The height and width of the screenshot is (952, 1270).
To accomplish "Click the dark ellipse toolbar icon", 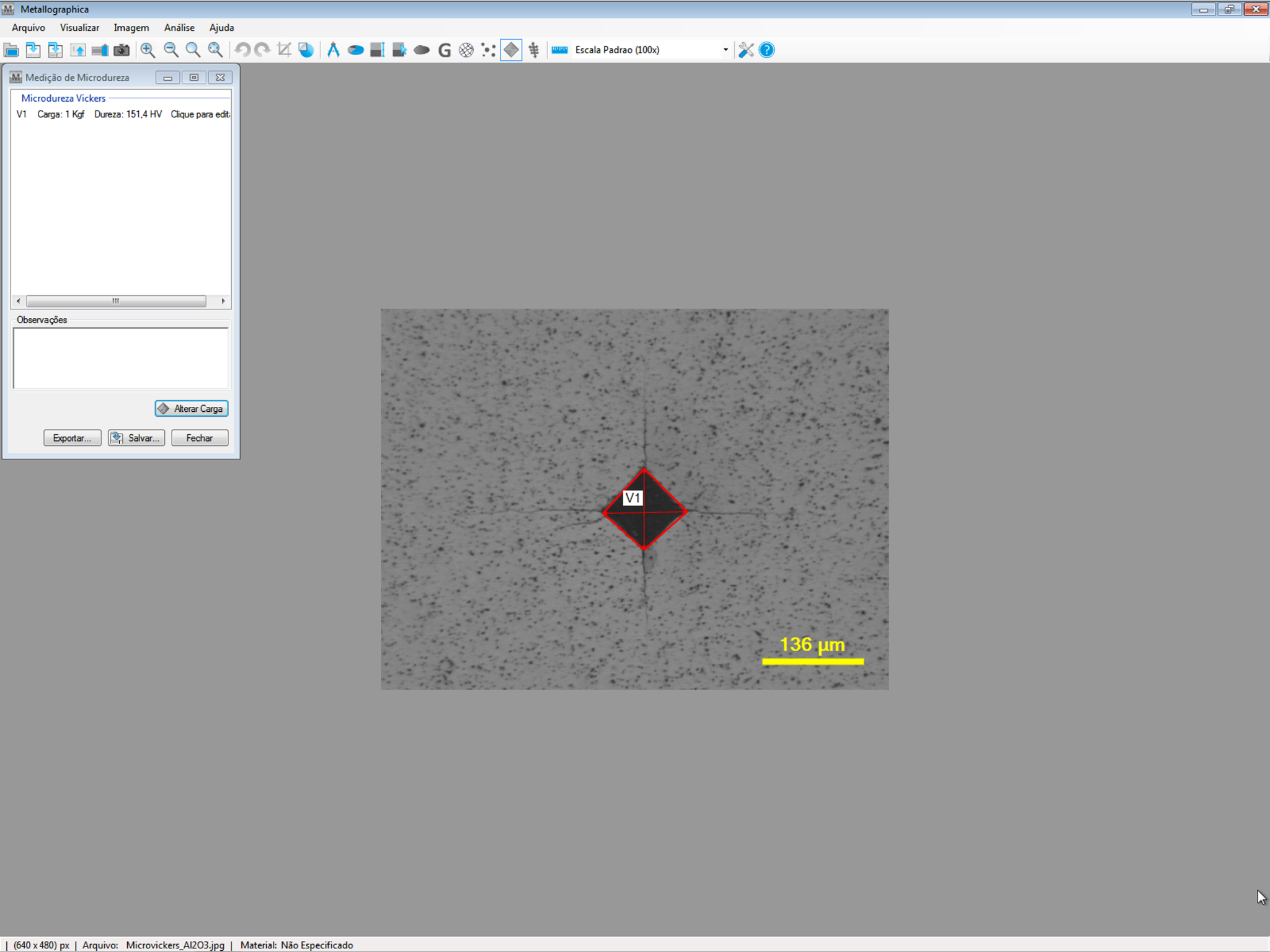I will pos(422,50).
